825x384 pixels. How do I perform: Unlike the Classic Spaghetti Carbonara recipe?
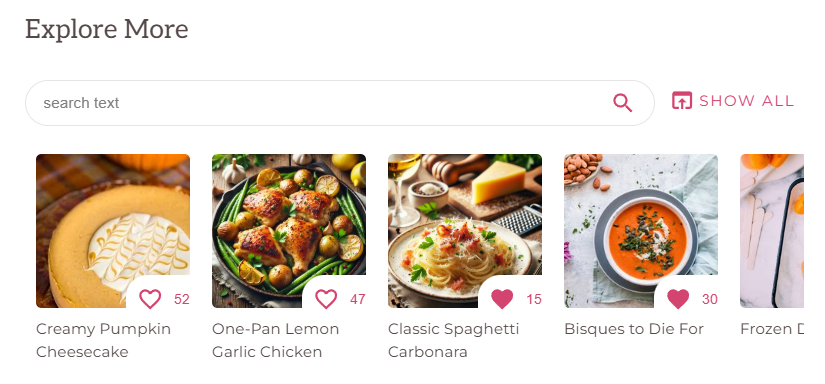(502, 299)
